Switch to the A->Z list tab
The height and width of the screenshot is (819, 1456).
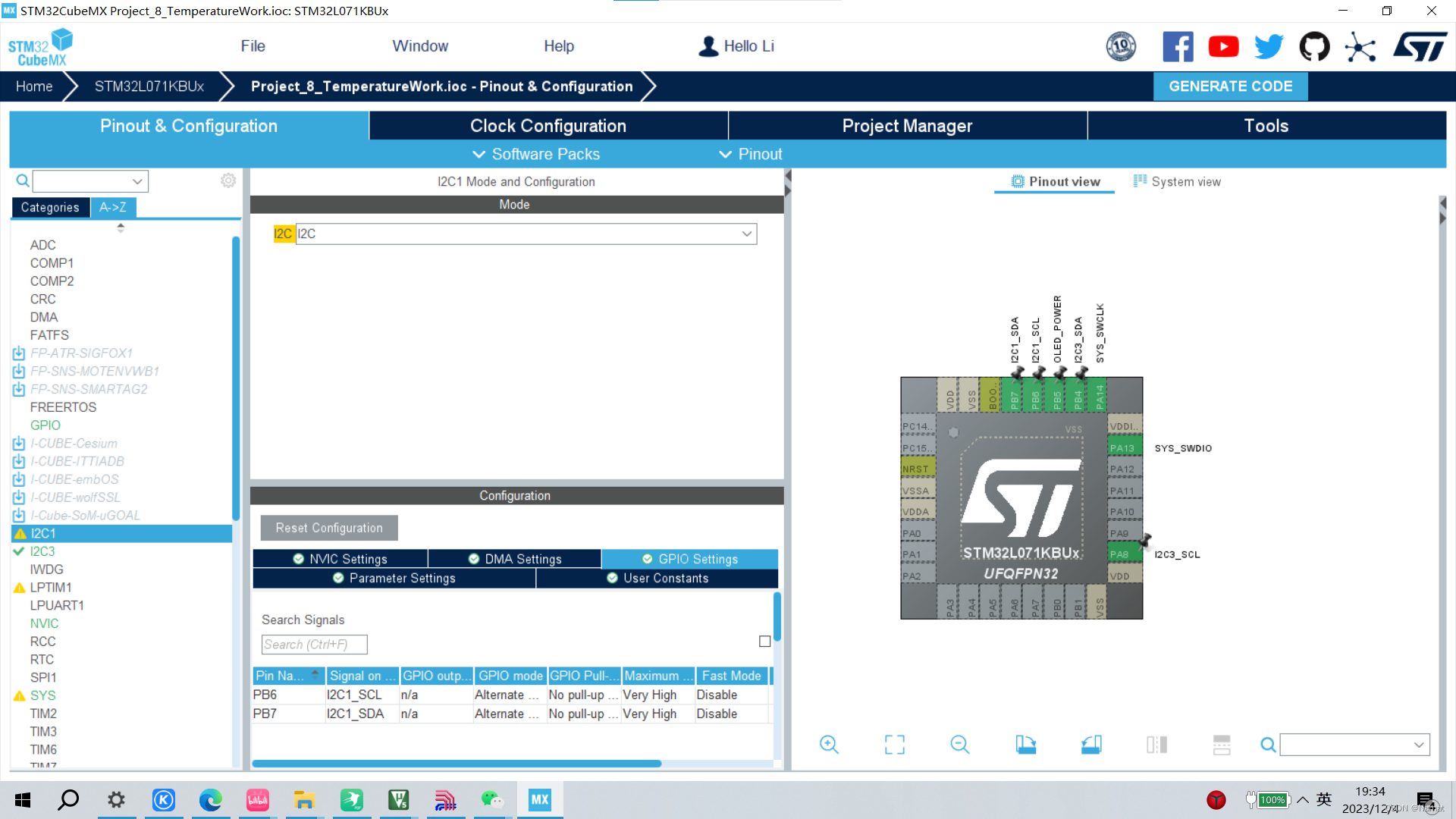[x=113, y=207]
